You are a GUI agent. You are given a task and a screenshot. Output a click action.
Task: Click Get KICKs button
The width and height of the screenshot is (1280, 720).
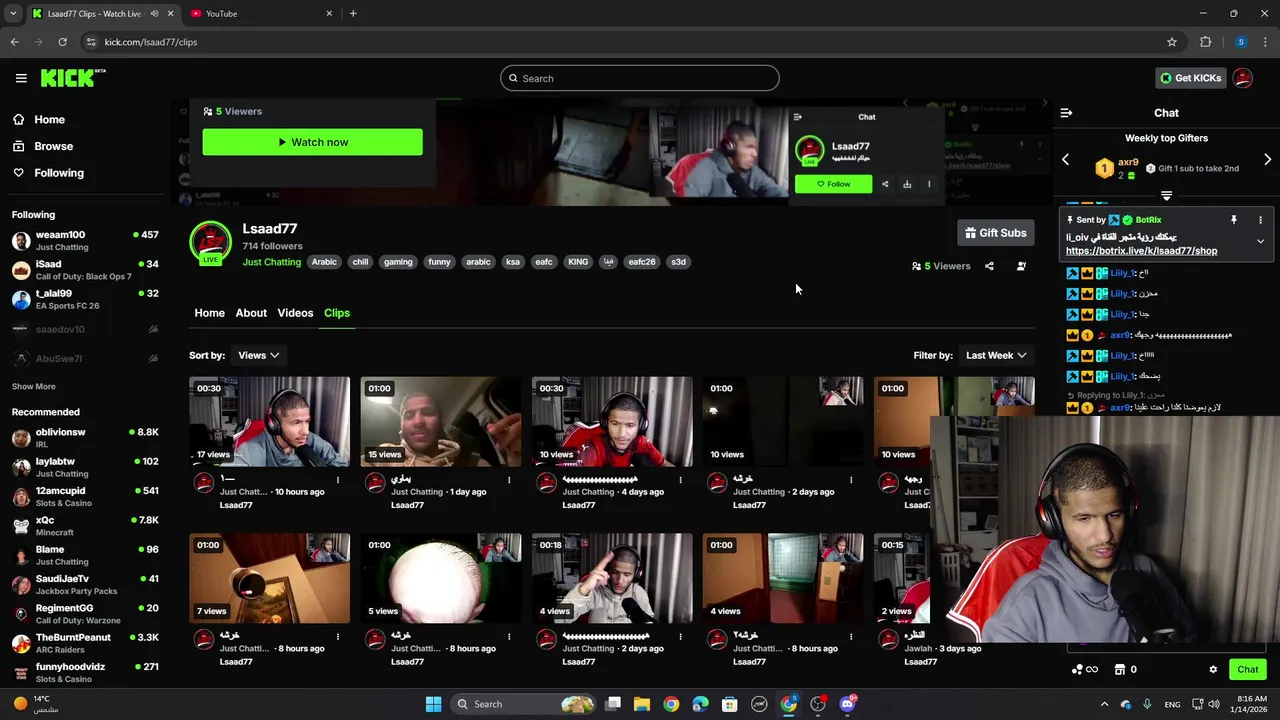click(x=1190, y=78)
